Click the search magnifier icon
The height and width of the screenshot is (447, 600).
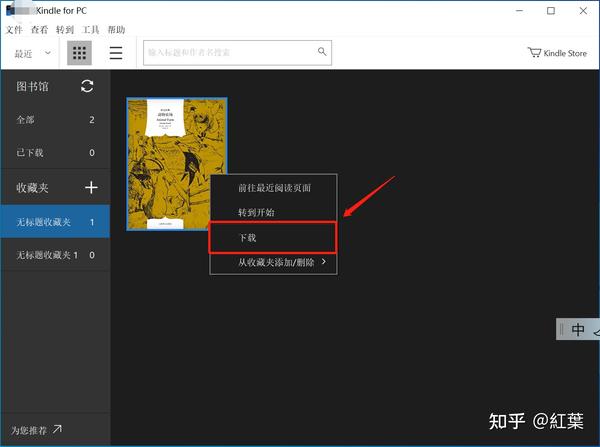click(322, 52)
